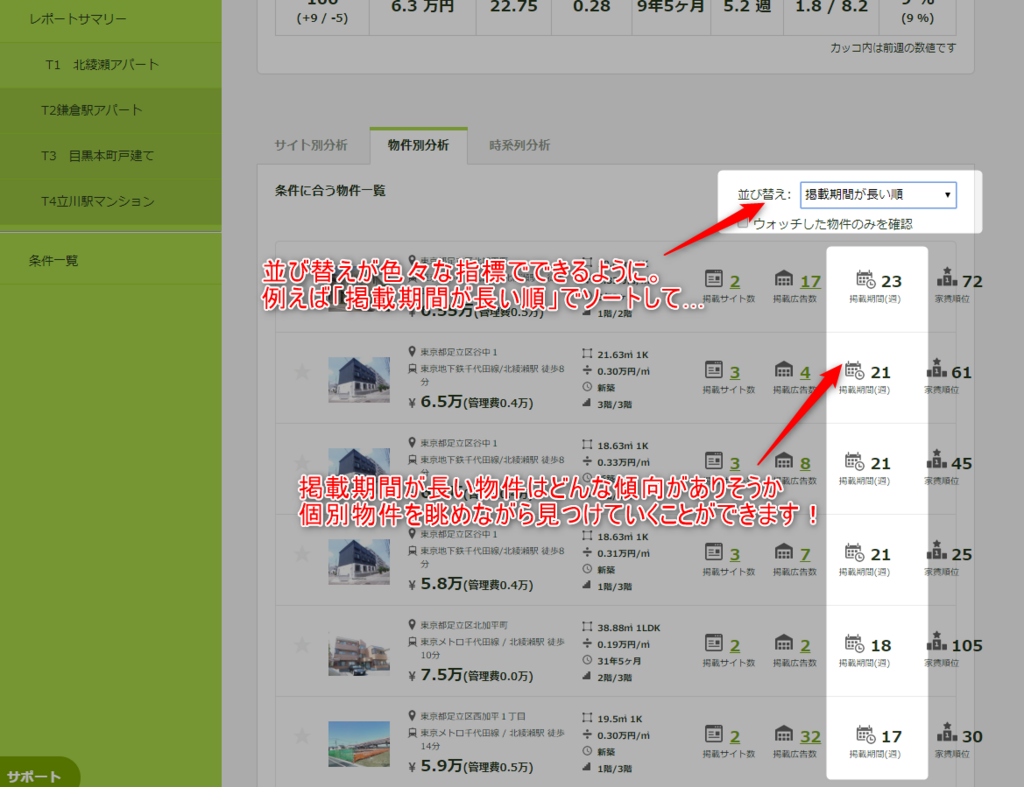Viewport: 1024px width, 787px height.
Task: Click the ad-count building icon beside 8
Action: (784, 461)
